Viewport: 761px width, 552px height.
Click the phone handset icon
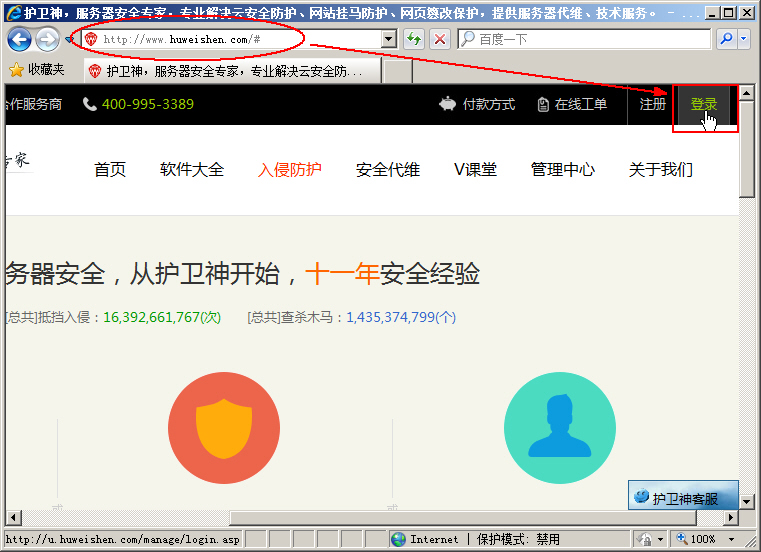[x=90, y=104]
